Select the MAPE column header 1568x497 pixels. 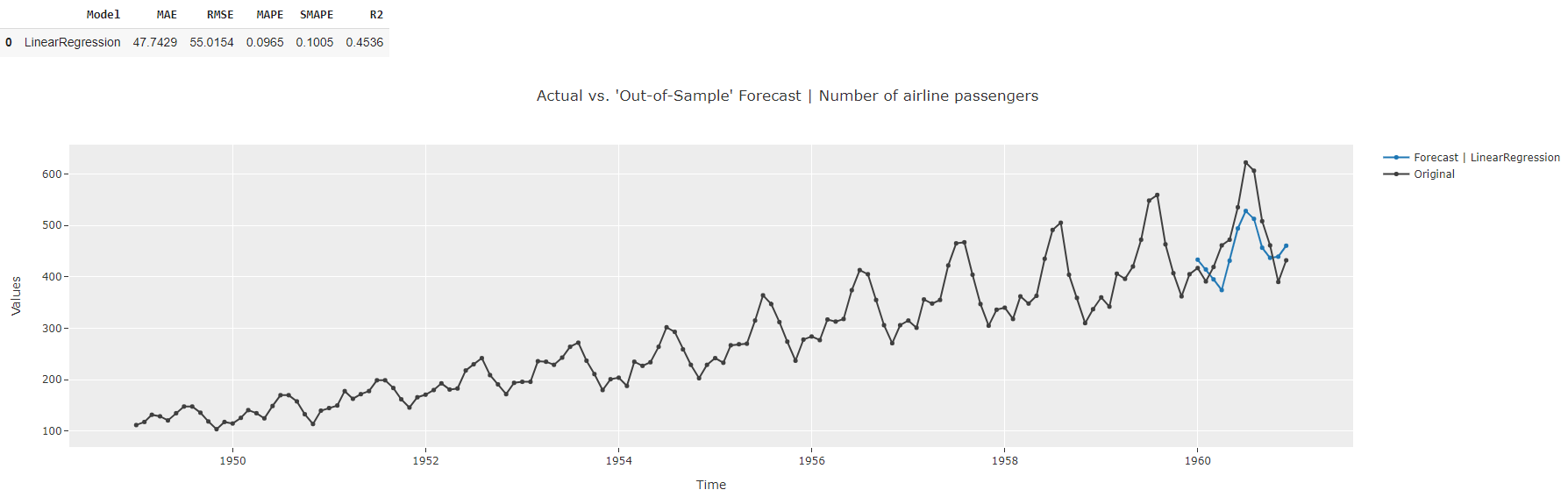[x=270, y=15]
